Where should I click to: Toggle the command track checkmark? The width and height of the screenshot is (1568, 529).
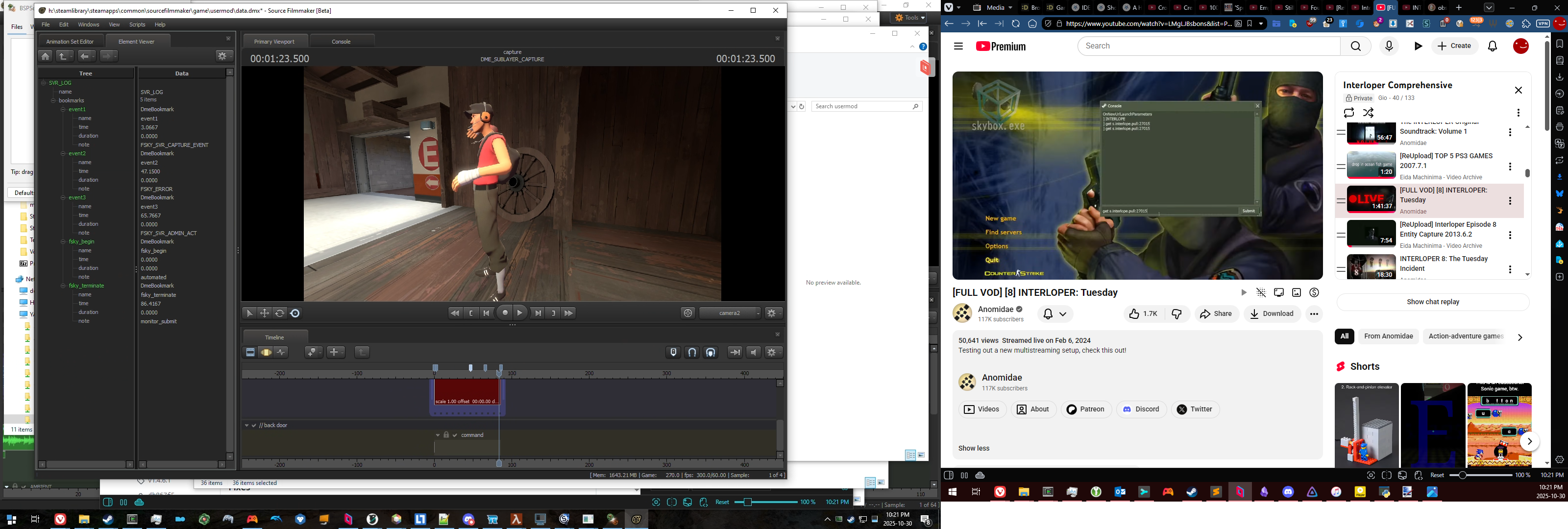455,435
